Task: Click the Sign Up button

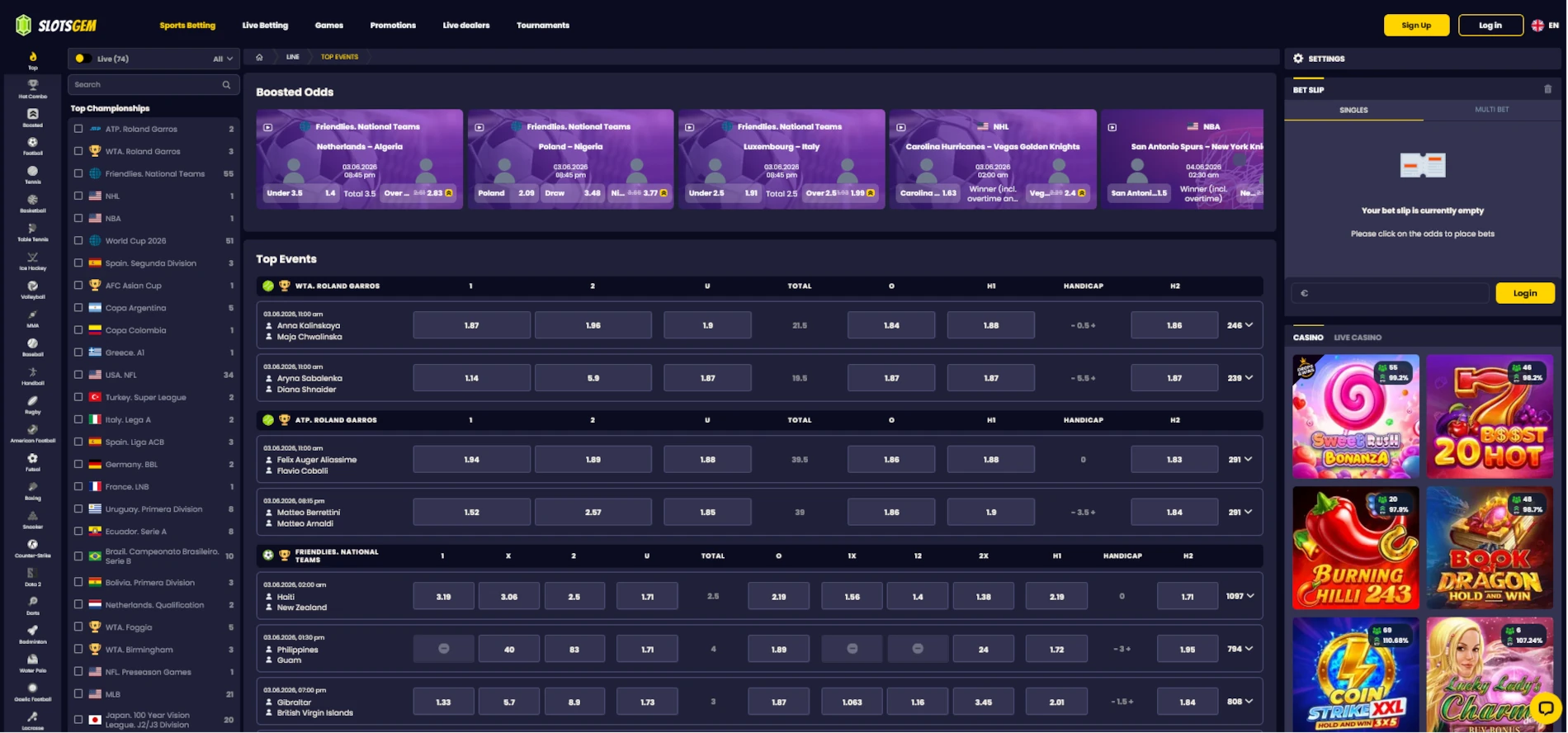Action: [1417, 26]
